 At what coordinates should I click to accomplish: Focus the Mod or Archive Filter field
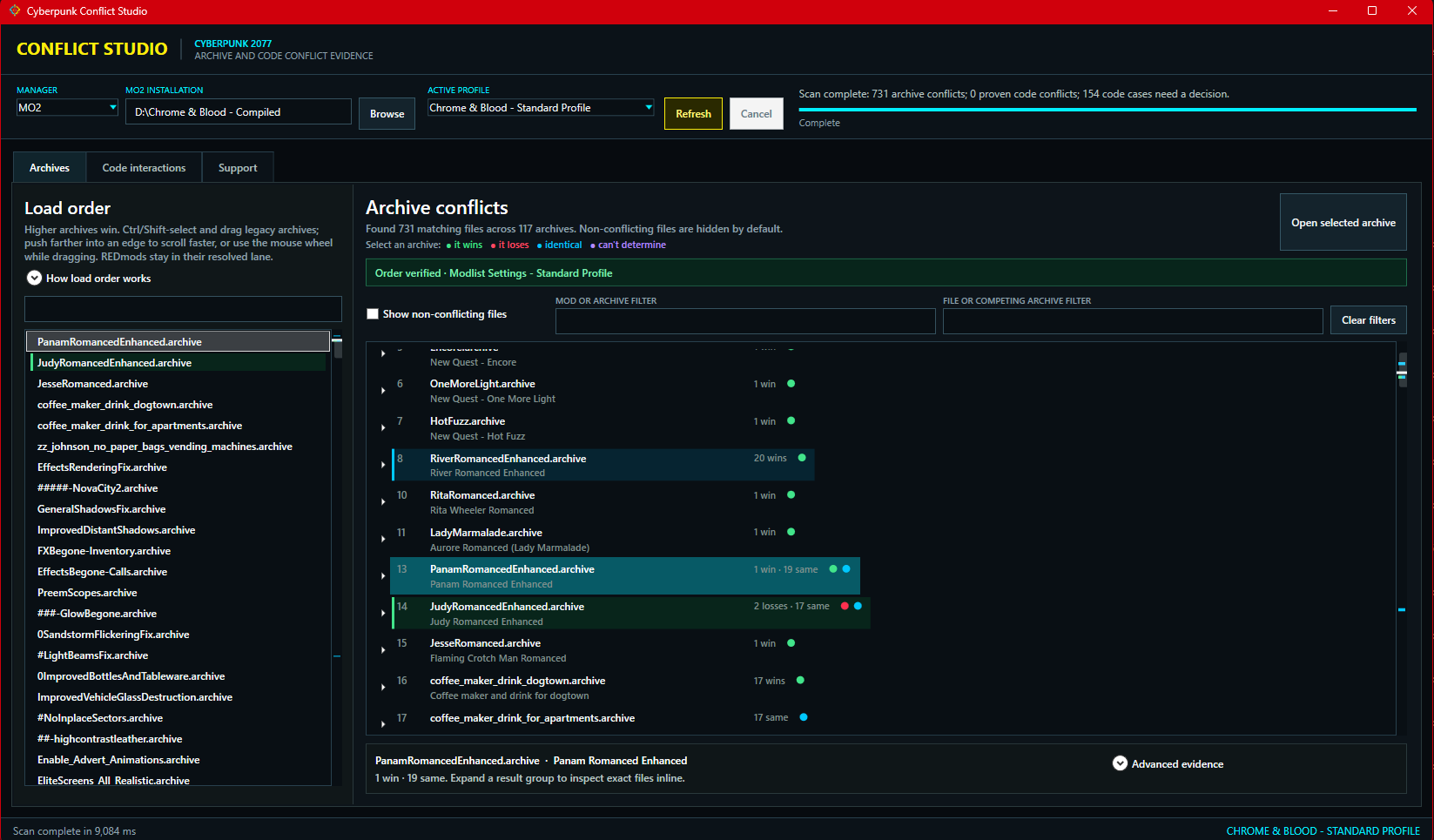pyautogui.click(x=745, y=320)
